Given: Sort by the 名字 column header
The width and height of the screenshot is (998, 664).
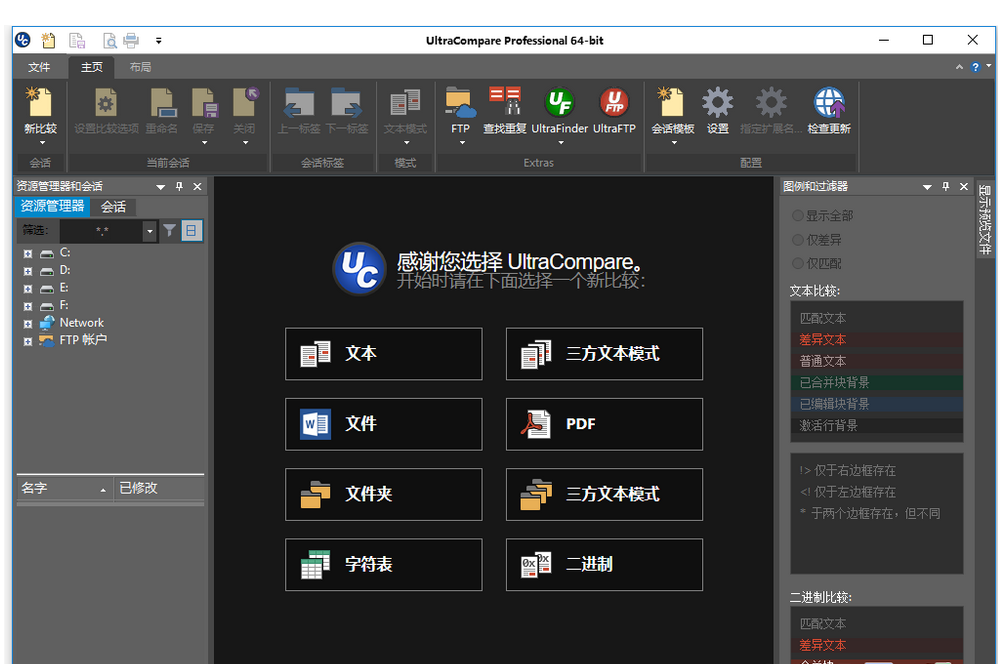Looking at the screenshot, I should 64,488.
